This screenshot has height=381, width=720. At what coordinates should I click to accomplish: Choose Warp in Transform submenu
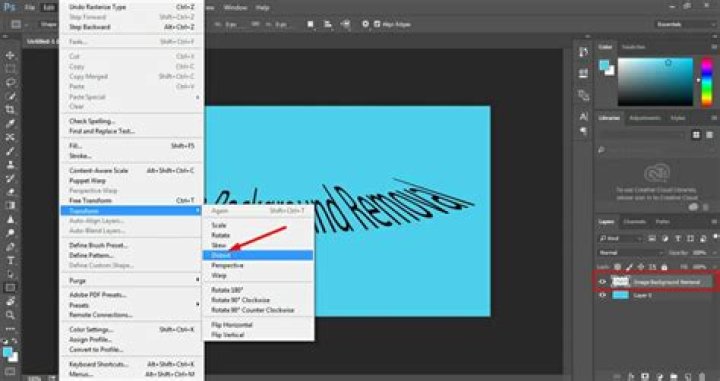(258, 275)
